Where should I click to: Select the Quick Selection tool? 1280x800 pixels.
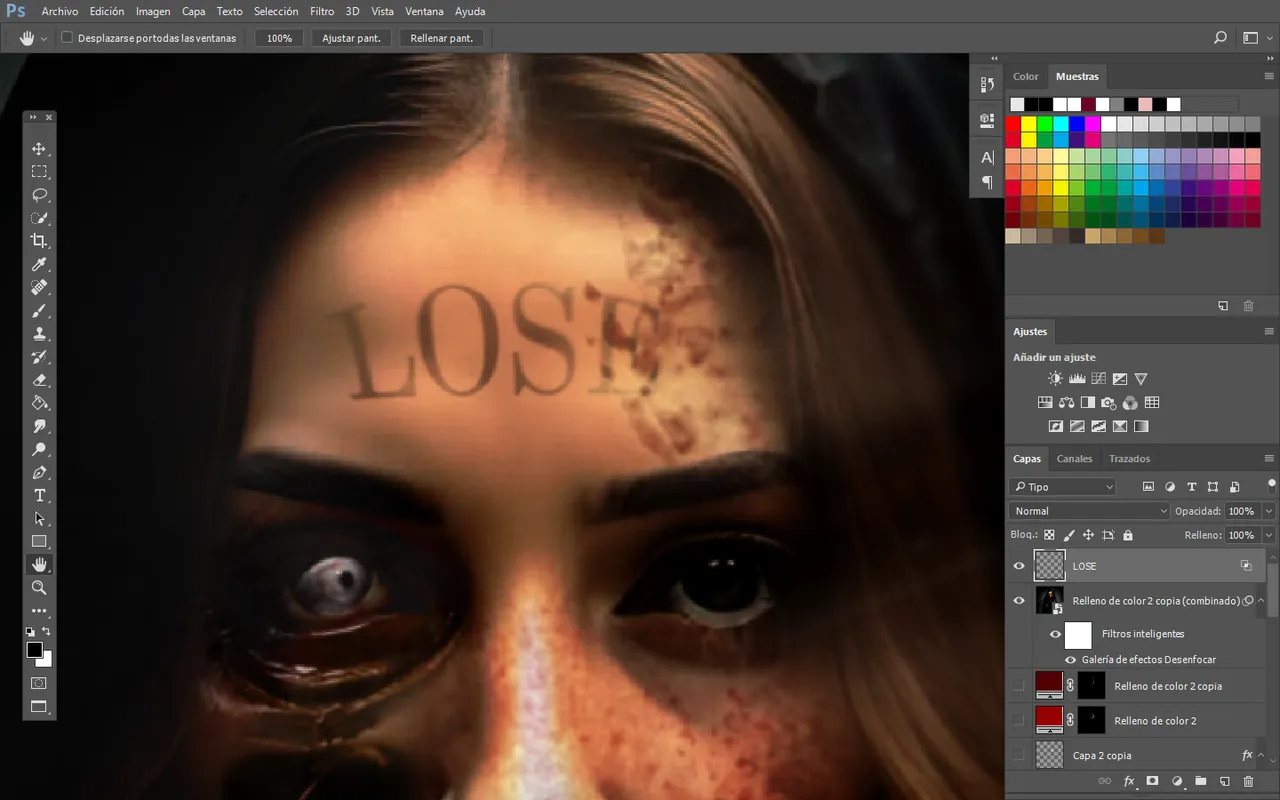[39, 218]
